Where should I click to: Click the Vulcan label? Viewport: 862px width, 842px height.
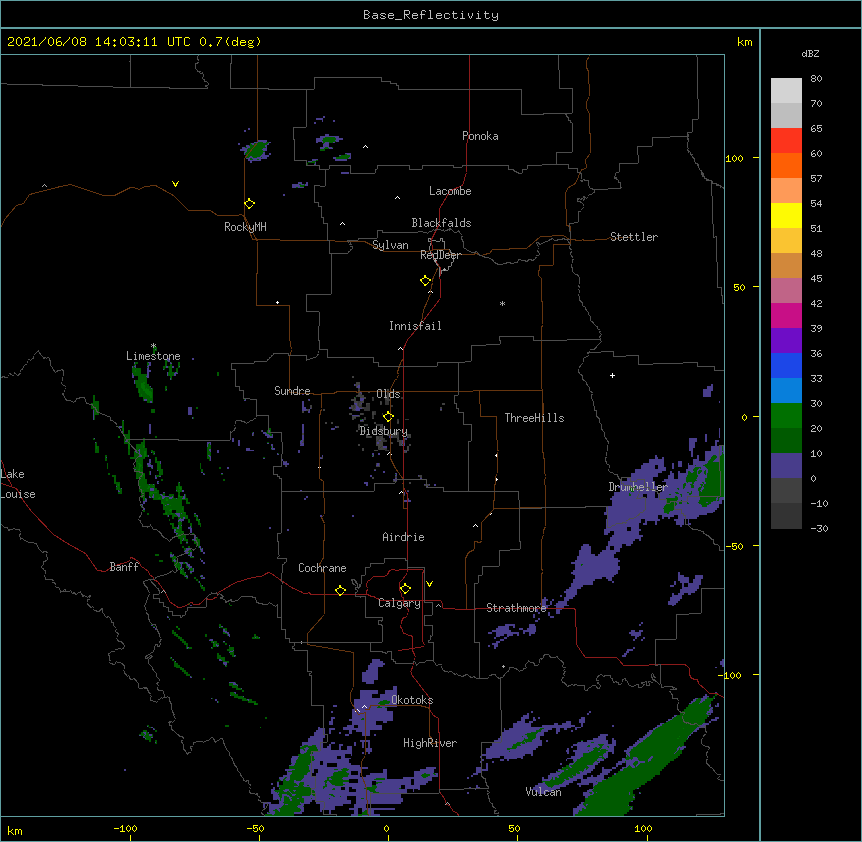[543, 792]
